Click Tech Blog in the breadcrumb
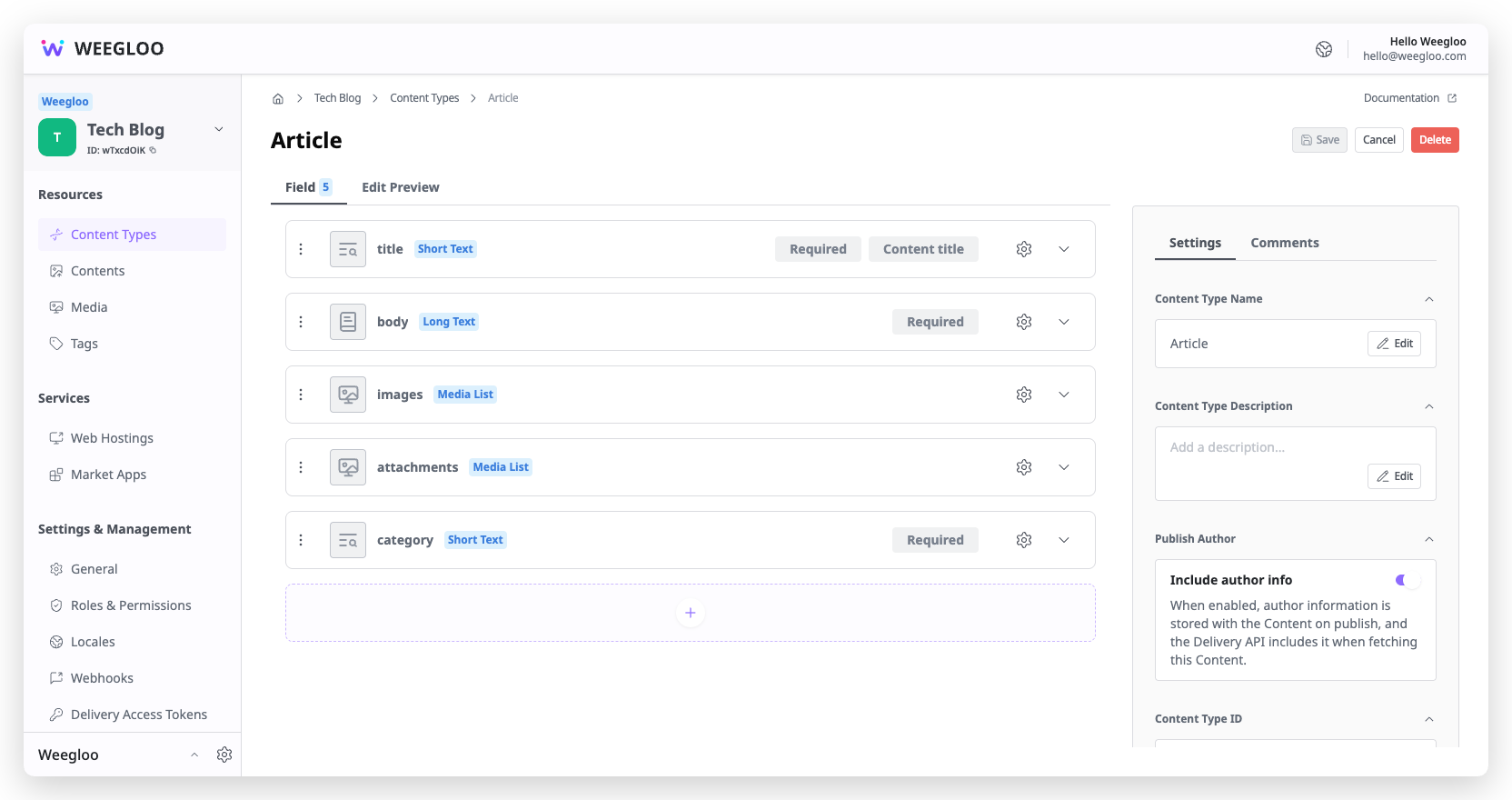This screenshot has width=1512, height=800. [337, 98]
